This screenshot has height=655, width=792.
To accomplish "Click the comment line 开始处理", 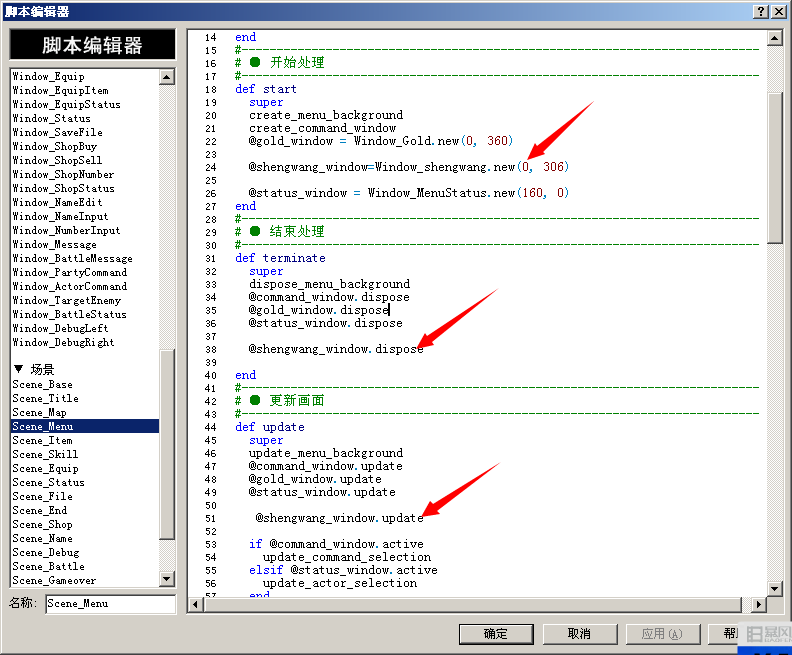I will click(x=280, y=63).
